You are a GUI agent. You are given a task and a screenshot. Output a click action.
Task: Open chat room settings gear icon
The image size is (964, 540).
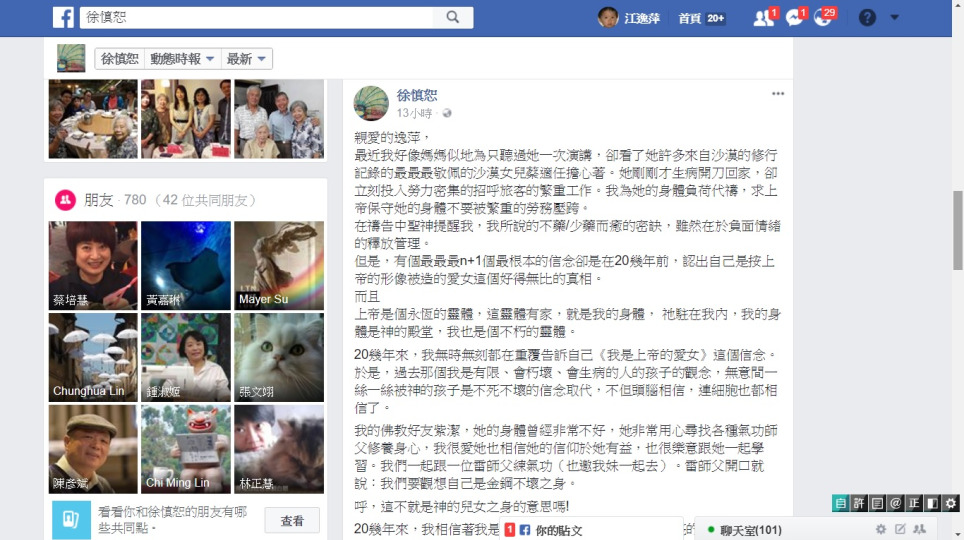881,529
